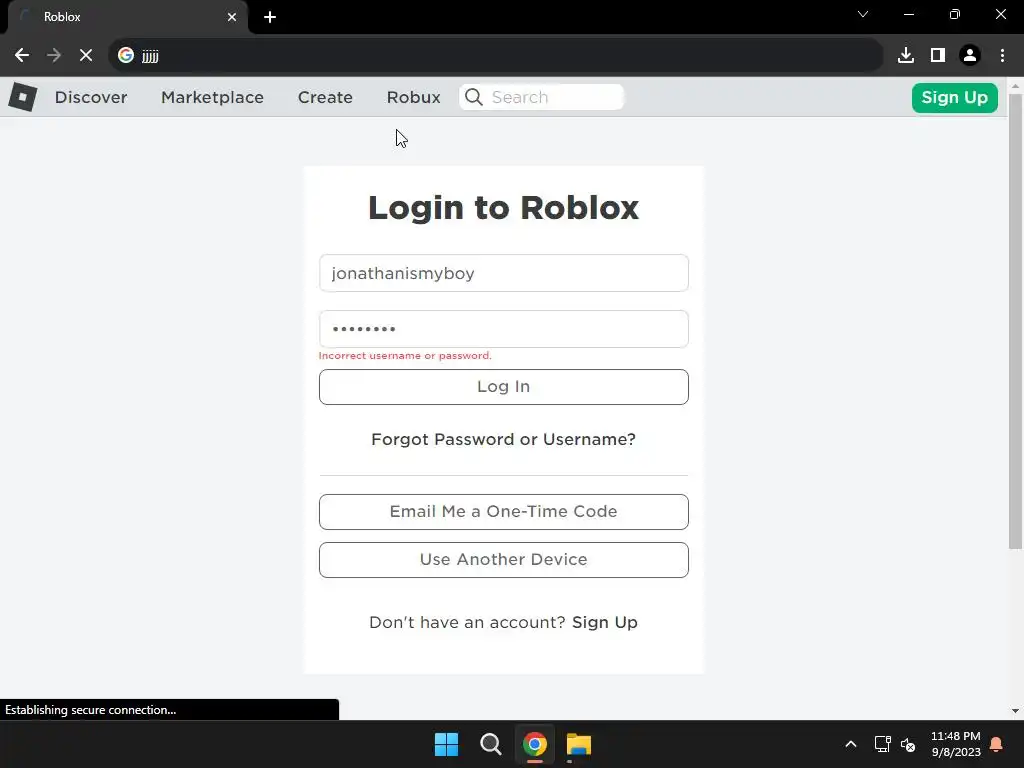
Task: Open Windows taskbar search
Action: [x=490, y=744]
